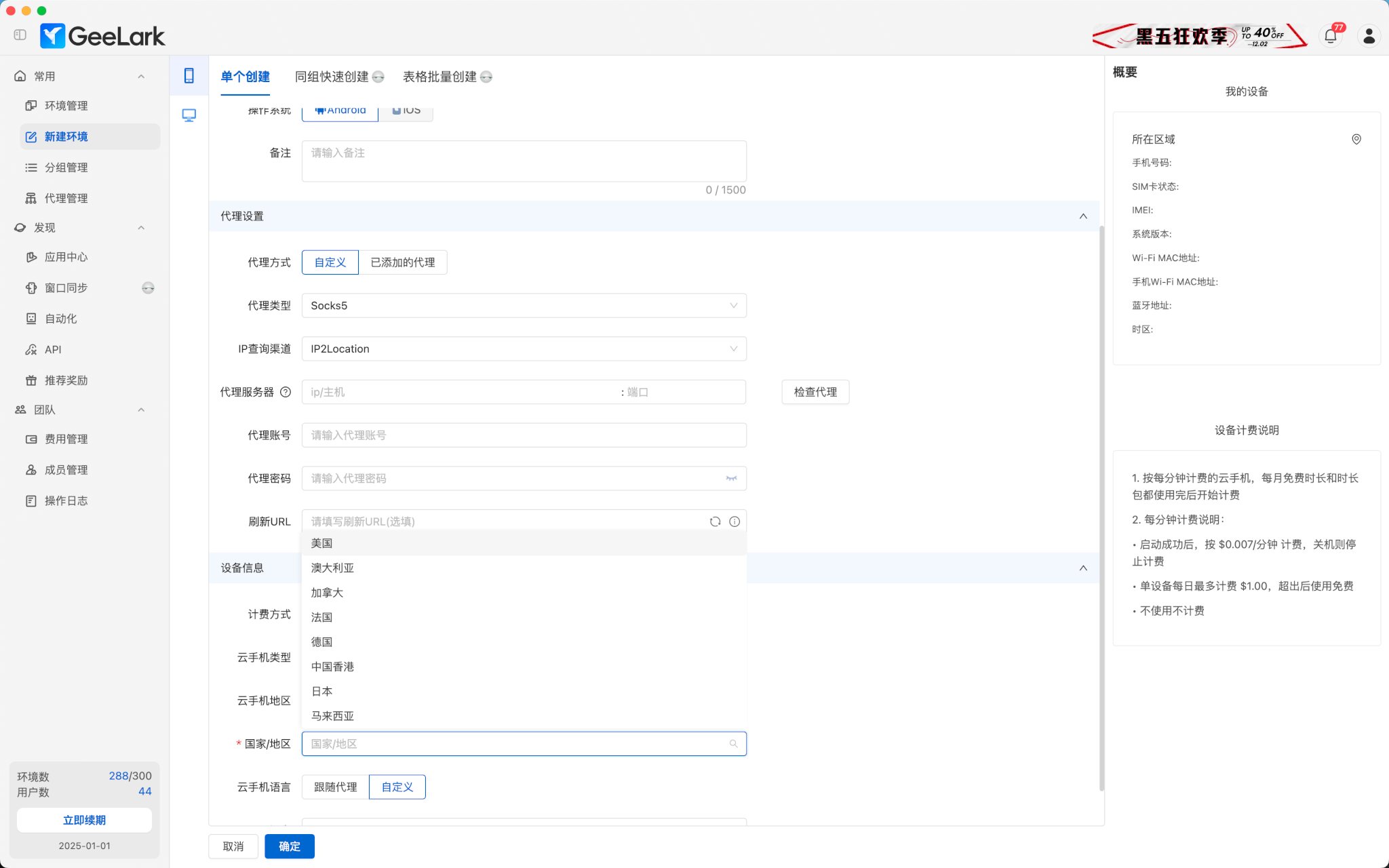Screen dimensions: 1389x868
Task: Click the 检查代理 button
Action: (x=815, y=392)
